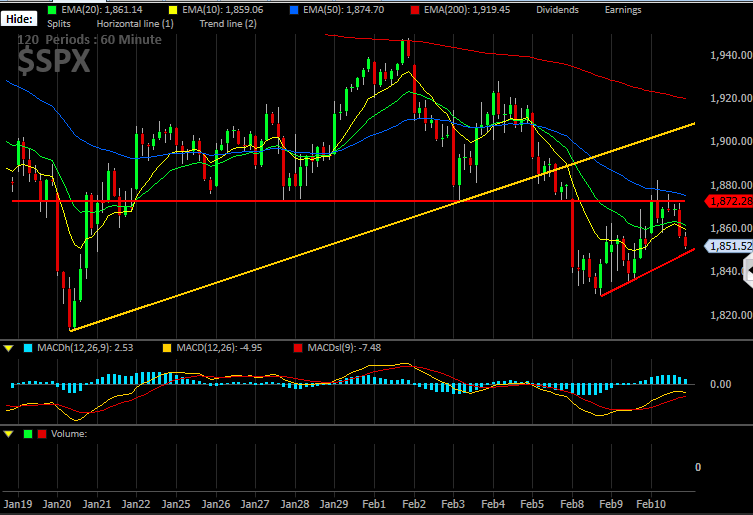The image size is (753, 515).
Task: Expand the side panel arrow at right edge
Action: [748, 271]
